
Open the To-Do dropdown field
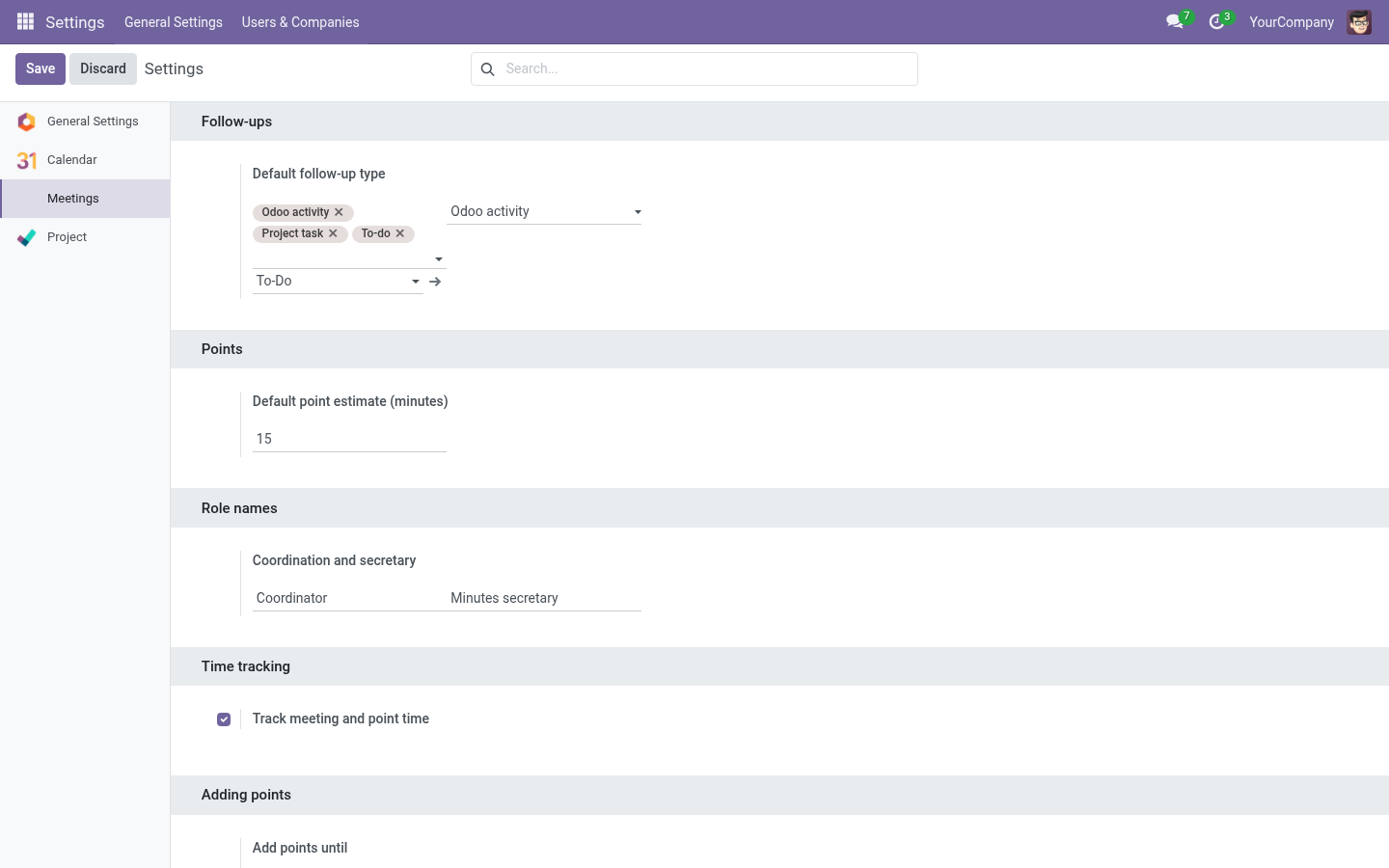pyautogui.click(x=338, y=282)
